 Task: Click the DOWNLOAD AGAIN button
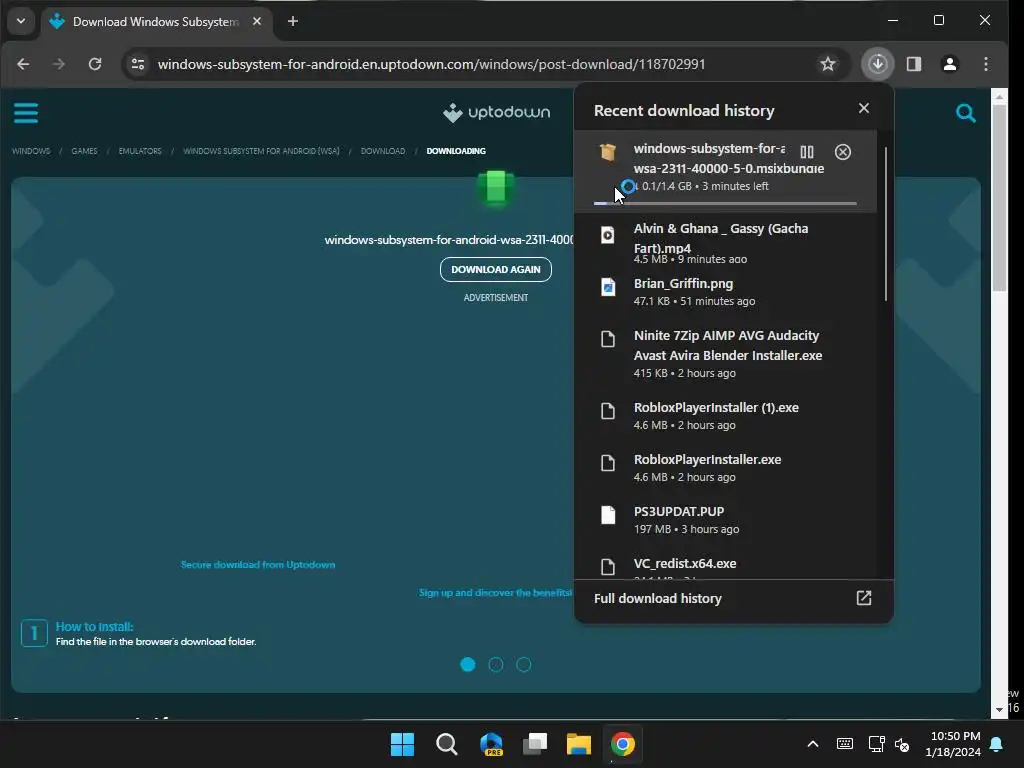click(496, 269)
